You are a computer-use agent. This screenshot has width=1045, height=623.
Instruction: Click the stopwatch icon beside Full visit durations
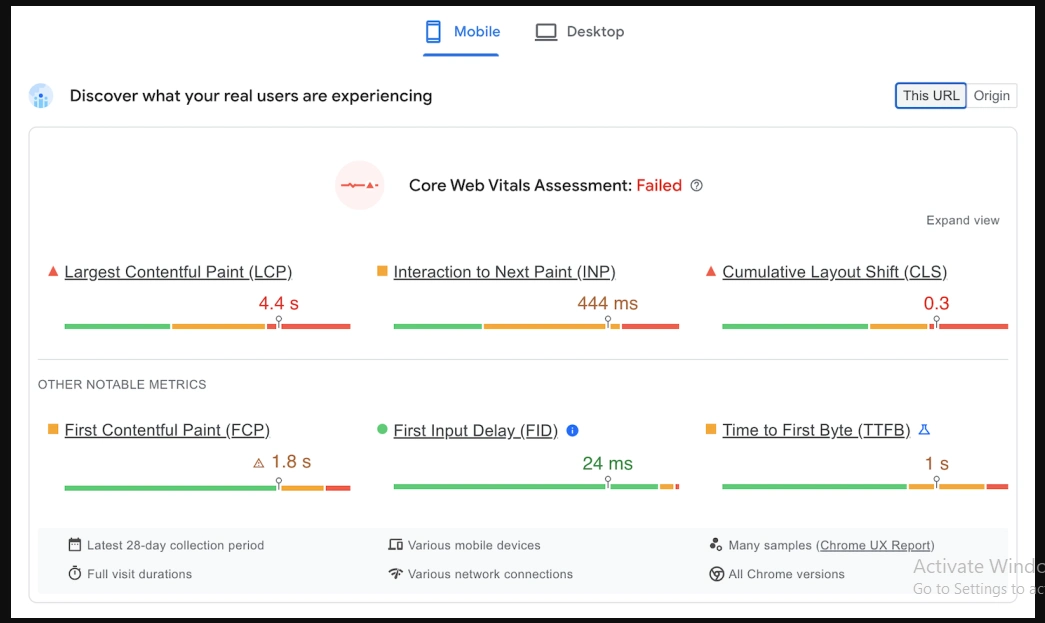(x=74, y=574)
